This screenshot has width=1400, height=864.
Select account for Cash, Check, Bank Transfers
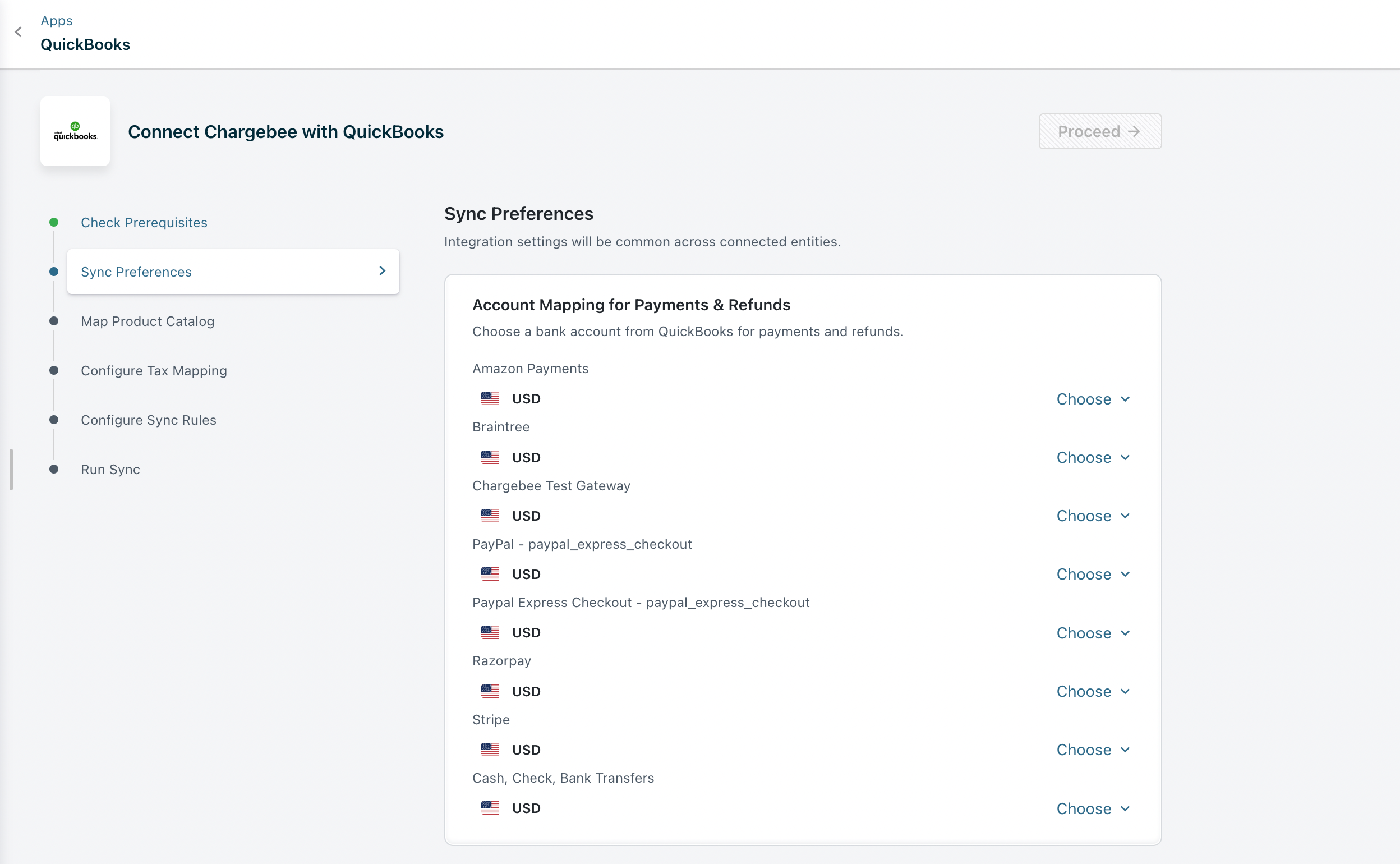coord(1092,808)
